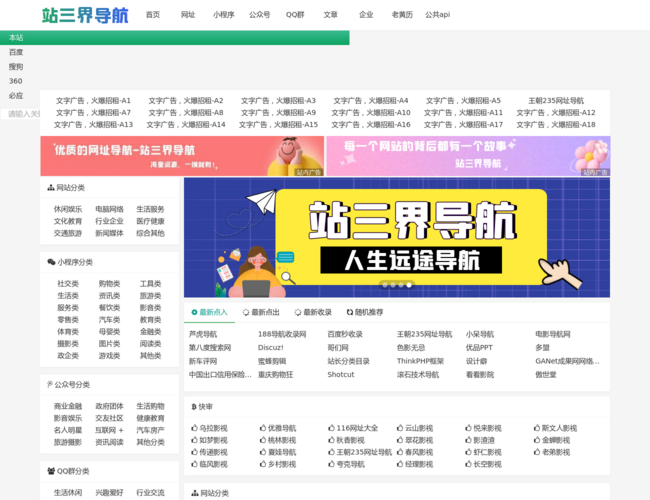Click thumbs-up icon beside 116网址大全
The height and width of the screenshot is (500, 650).
pos(331,428)
